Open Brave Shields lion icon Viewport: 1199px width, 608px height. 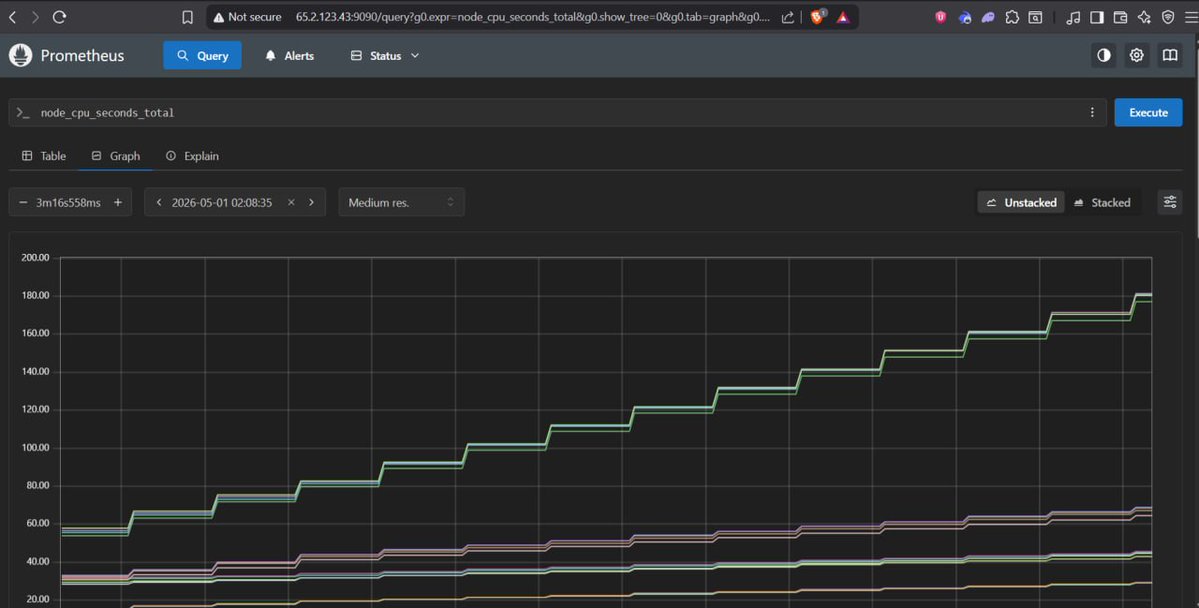[x=817, y=17]
